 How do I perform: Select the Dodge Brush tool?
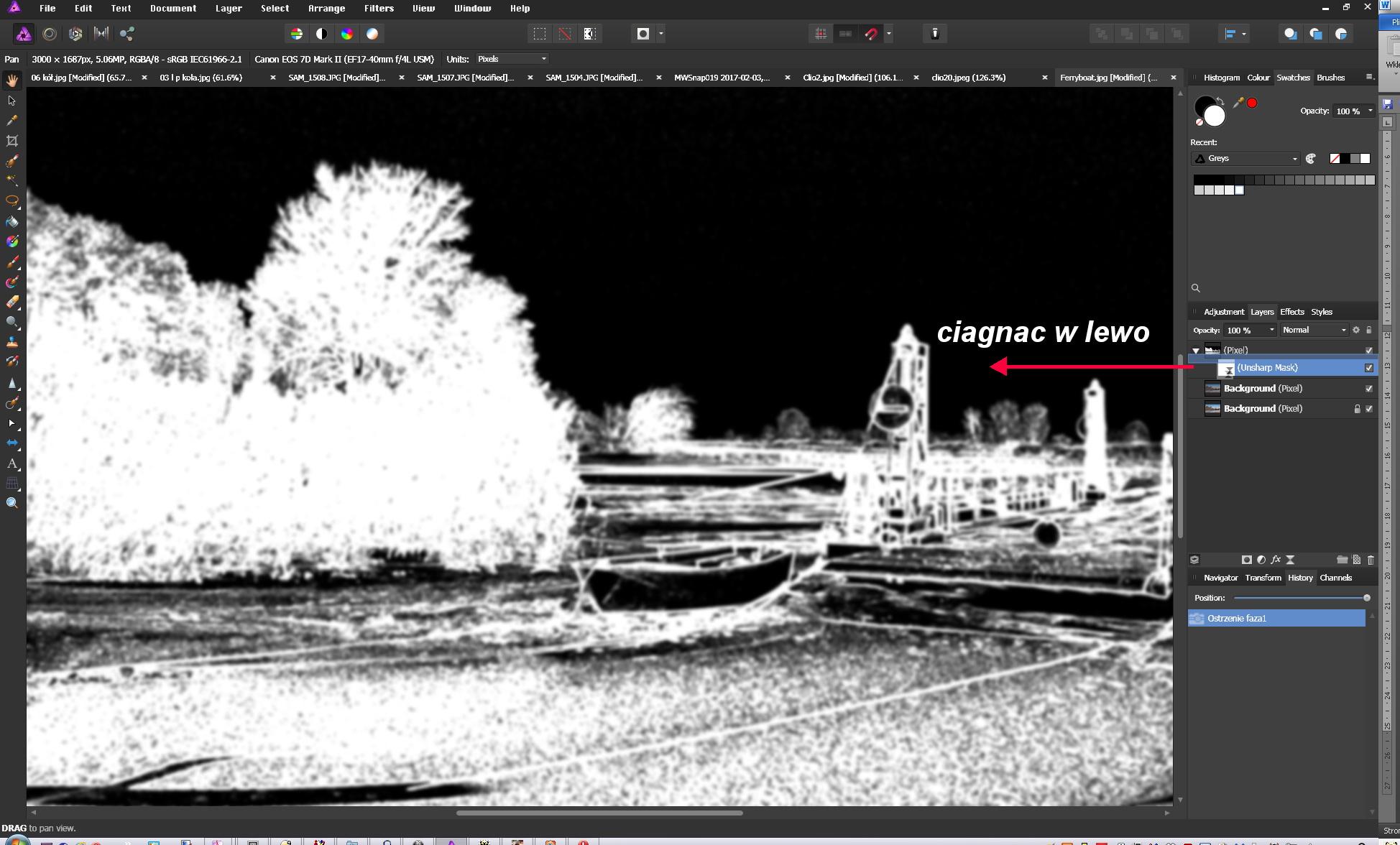pyautogui.click(x=11, y=322)
